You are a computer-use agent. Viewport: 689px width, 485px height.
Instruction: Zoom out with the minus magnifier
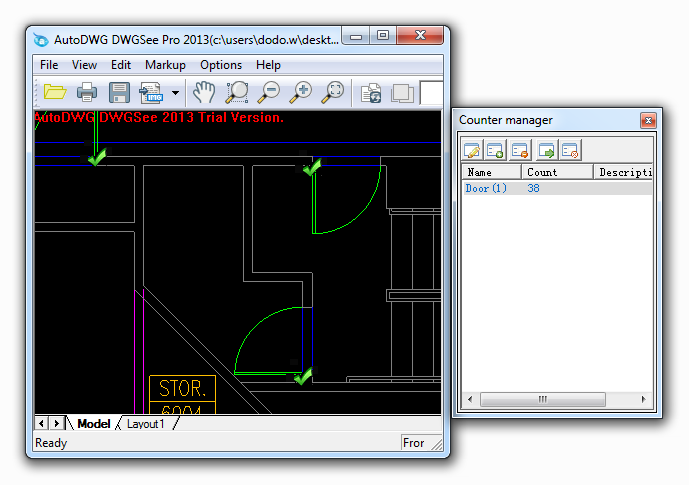[269, 92]
